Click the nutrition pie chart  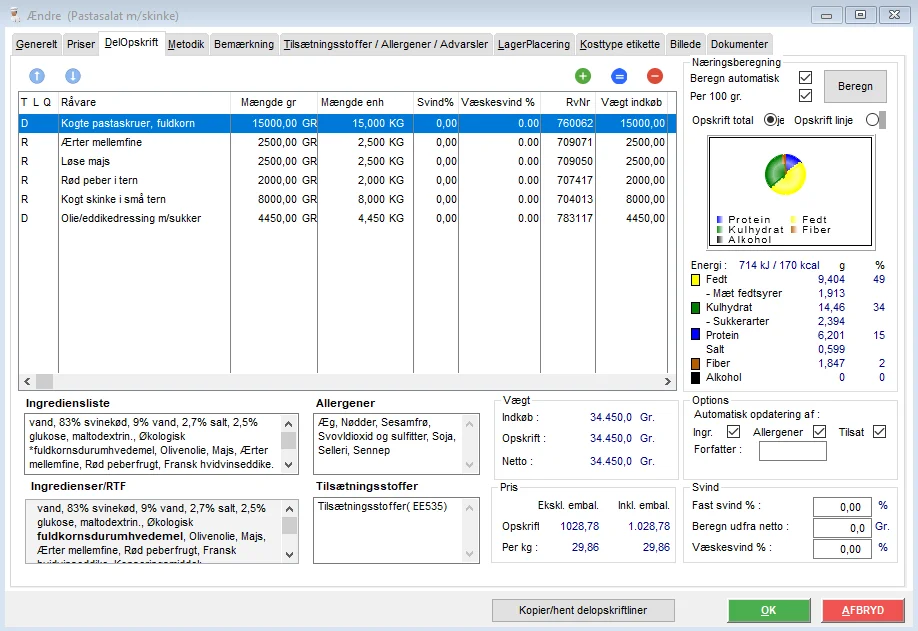786,176
